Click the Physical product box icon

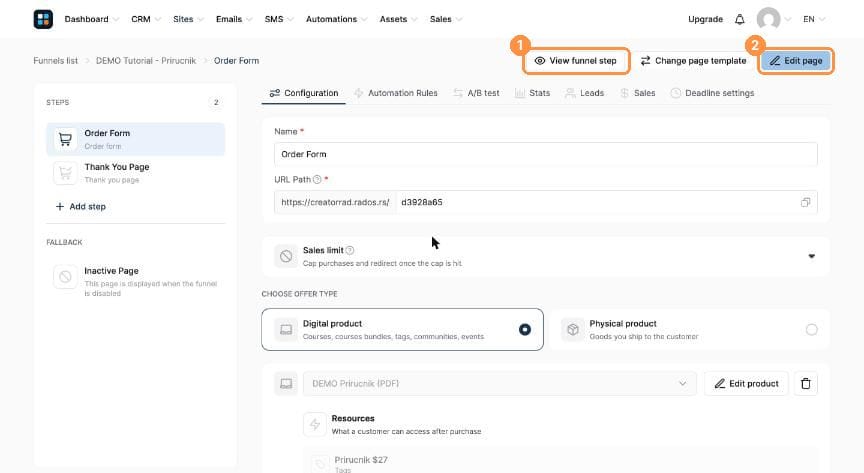pyautogui.click(x=573, y=330)
